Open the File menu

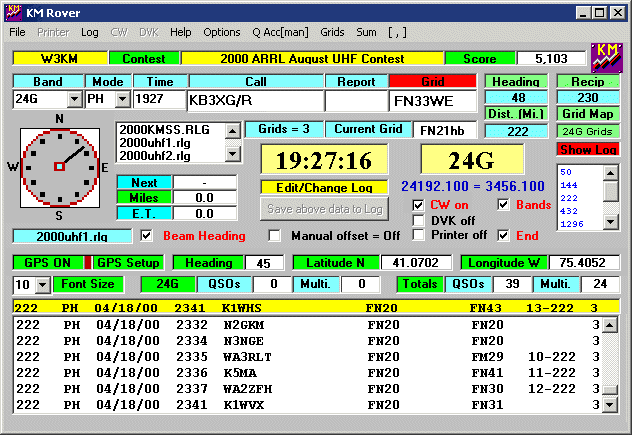point(17,32)
